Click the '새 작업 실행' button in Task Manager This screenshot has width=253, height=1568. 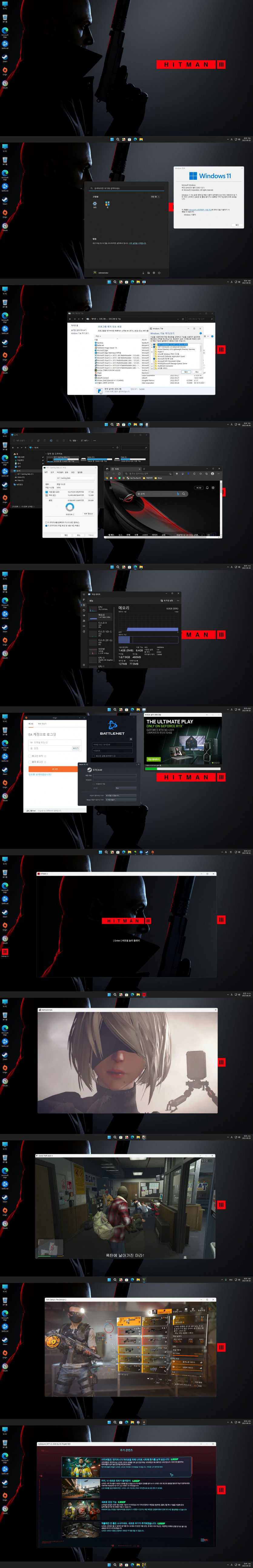tap(167, 601)
